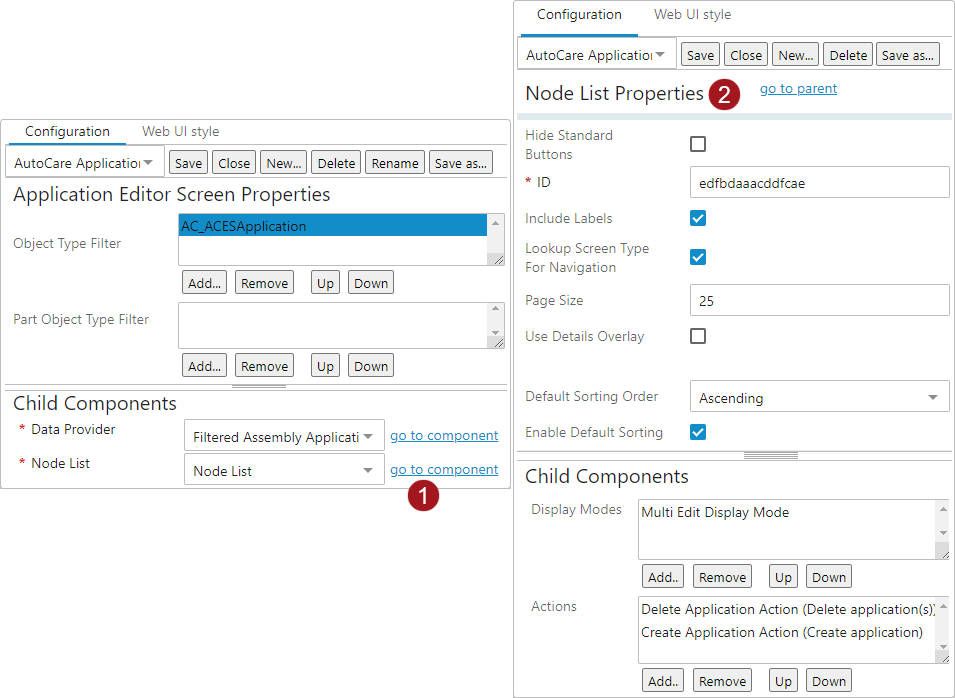955x698 pixels.
Task: Click Down under Part Object Type Filter
Action: (x=371, y=365)
